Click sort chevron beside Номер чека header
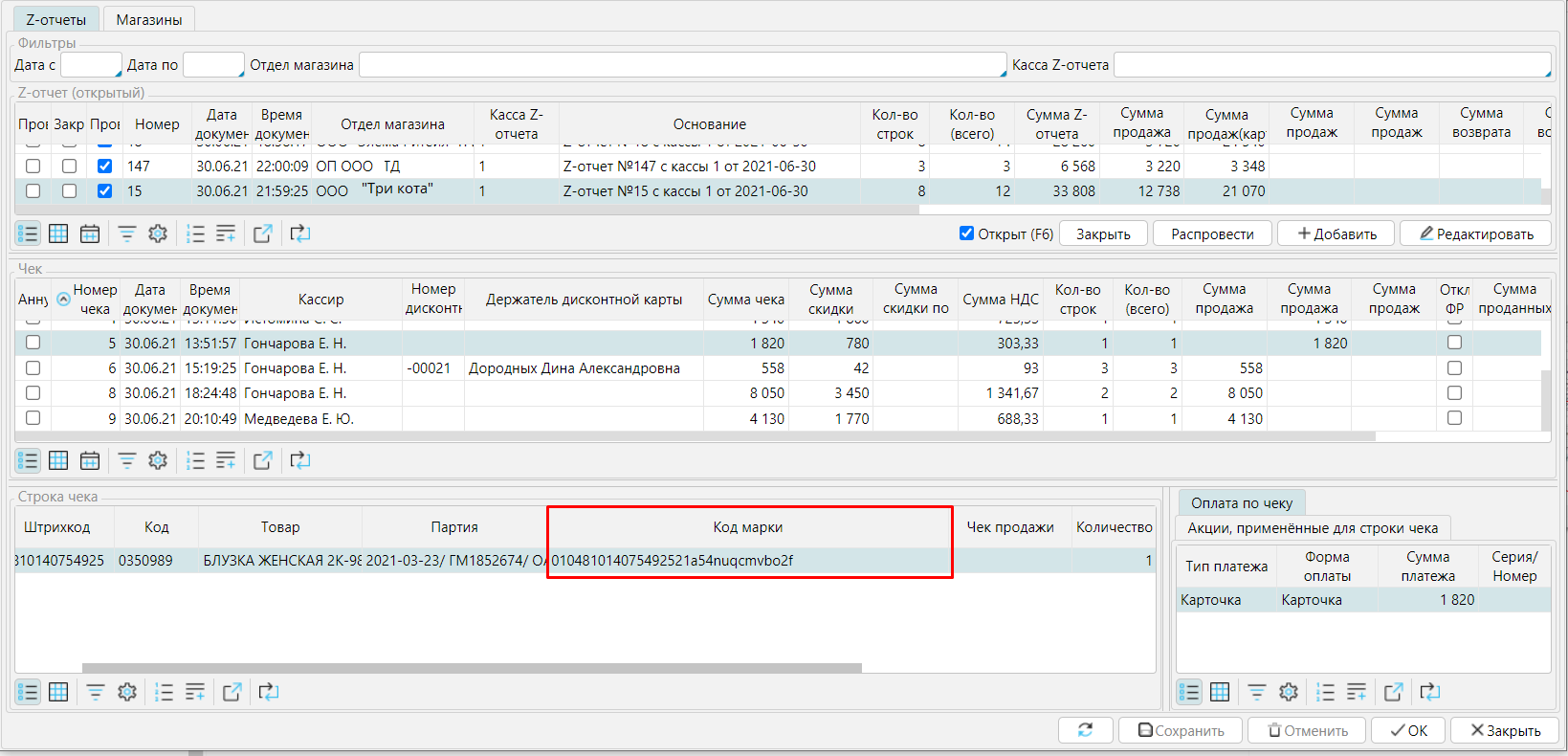The image size is (1568, 756). 63,299
